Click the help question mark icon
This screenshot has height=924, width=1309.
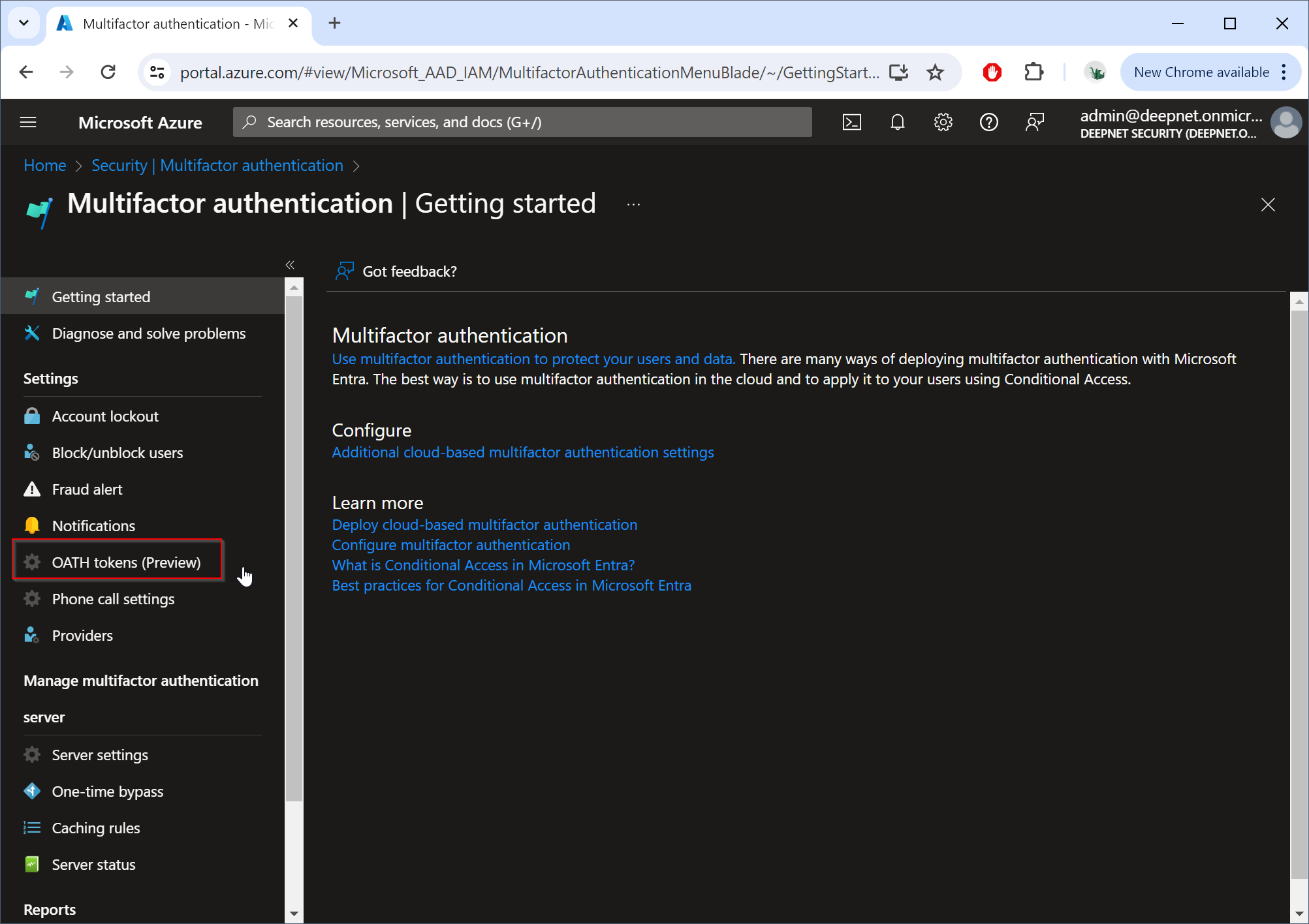pos(988,122)
